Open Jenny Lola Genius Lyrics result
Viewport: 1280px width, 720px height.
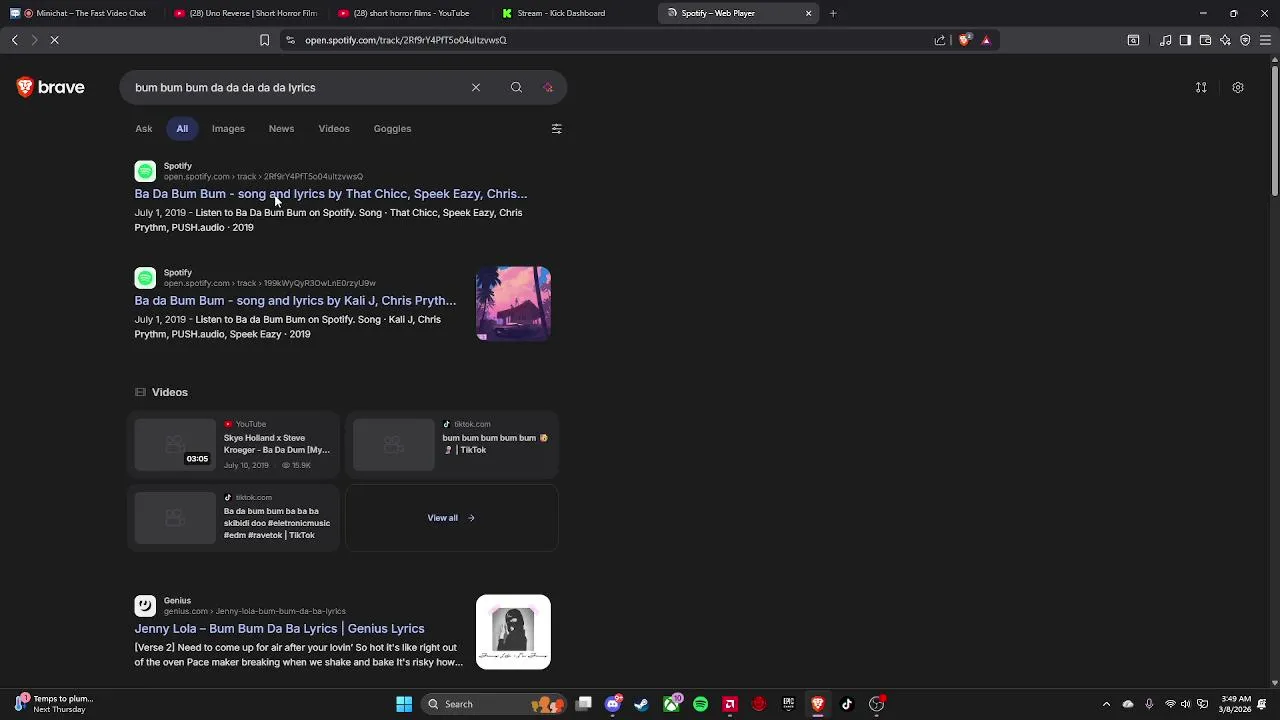(279, 629)
